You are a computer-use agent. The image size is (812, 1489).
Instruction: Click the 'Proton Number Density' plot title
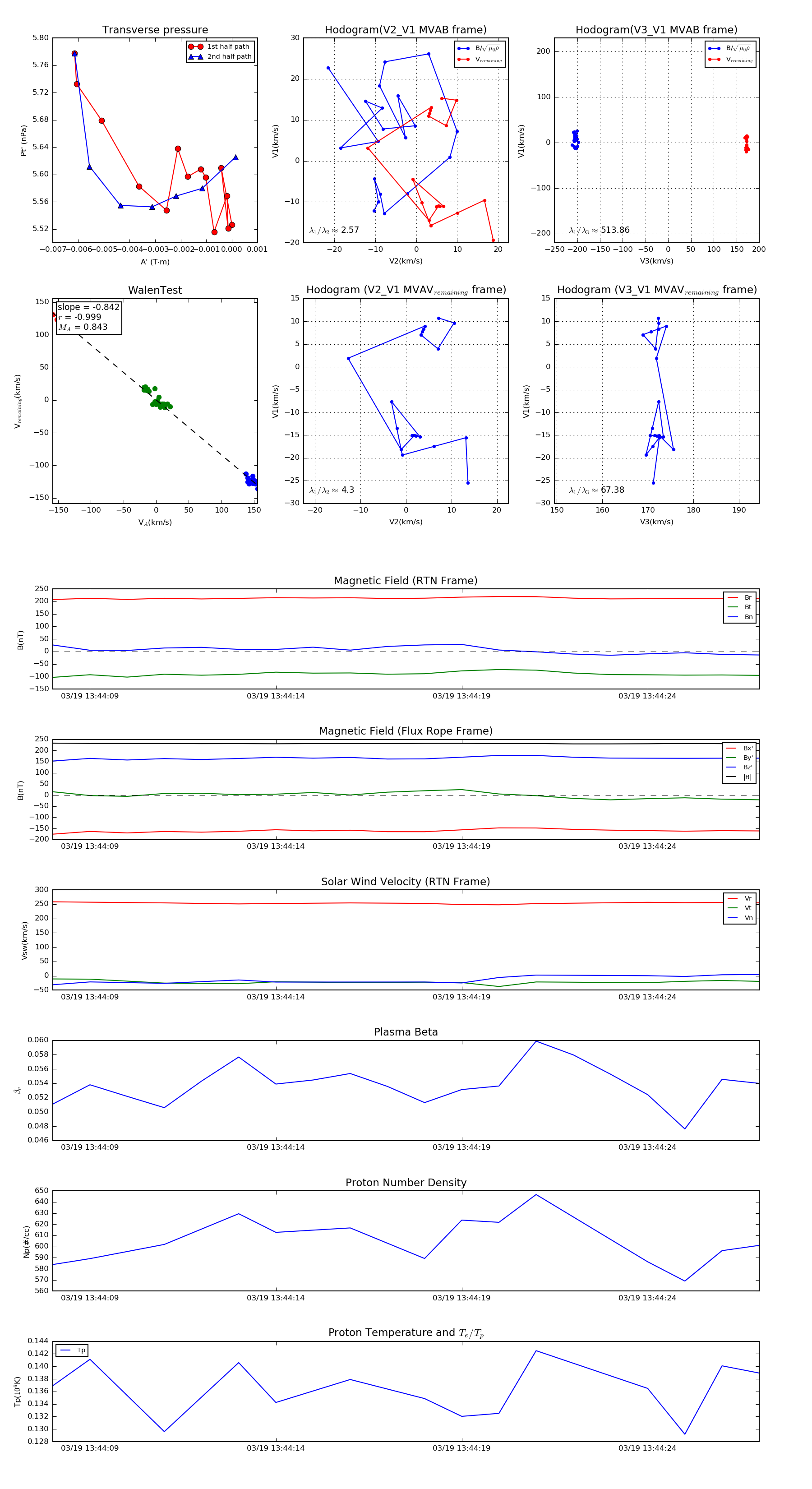coord(406,1183)
